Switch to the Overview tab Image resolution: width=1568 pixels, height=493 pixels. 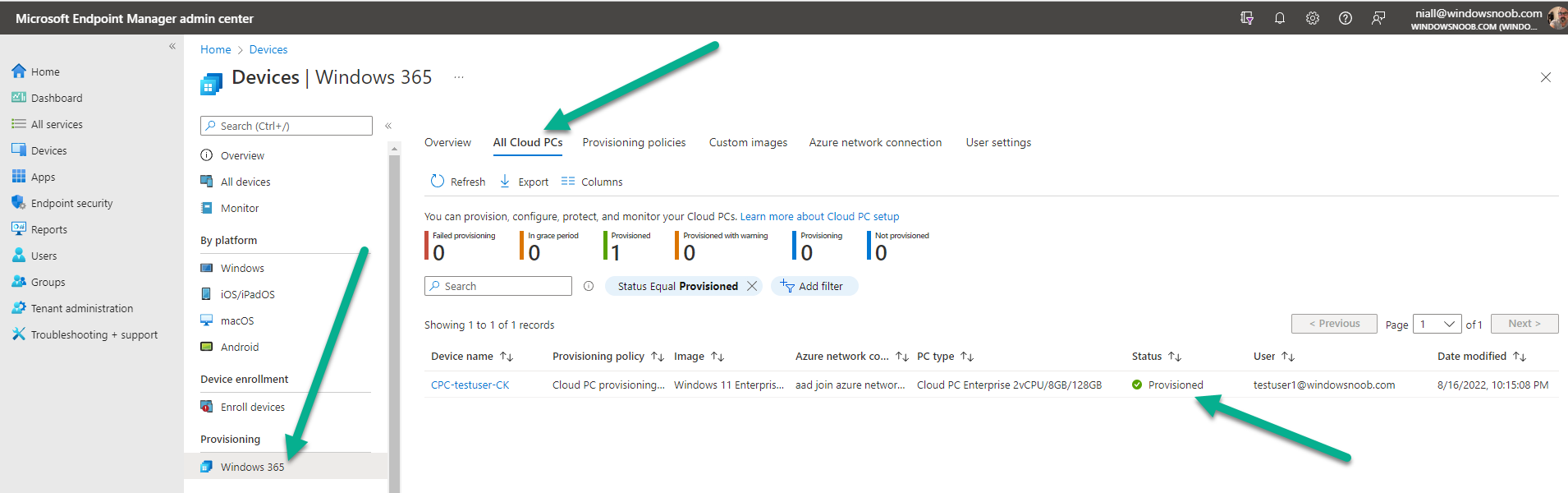(x=448, y=142)
